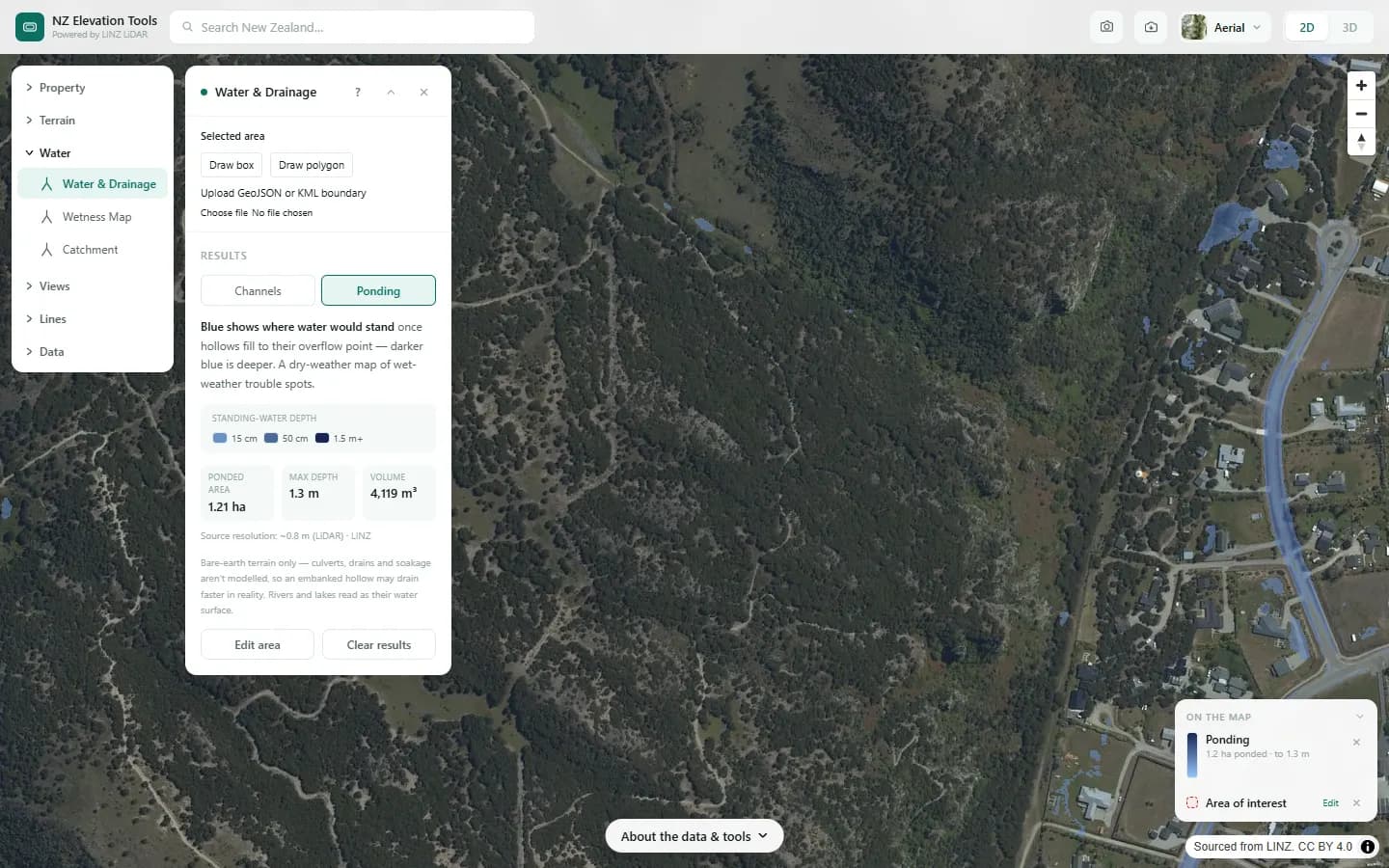Close the Water & Drainage panel
1389x868 pixels.
[423, 93]
